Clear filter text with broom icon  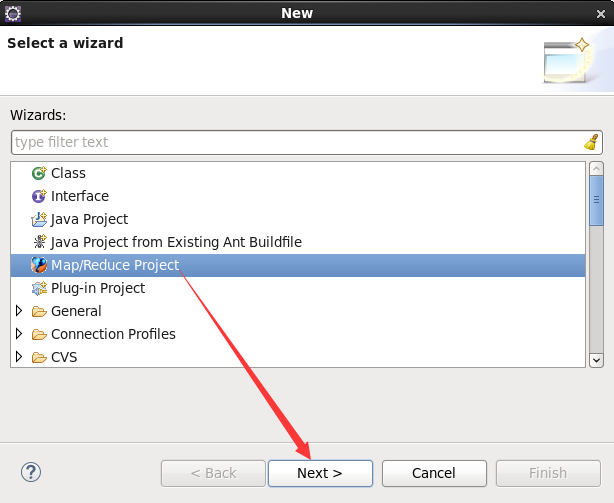click(591, 142)
